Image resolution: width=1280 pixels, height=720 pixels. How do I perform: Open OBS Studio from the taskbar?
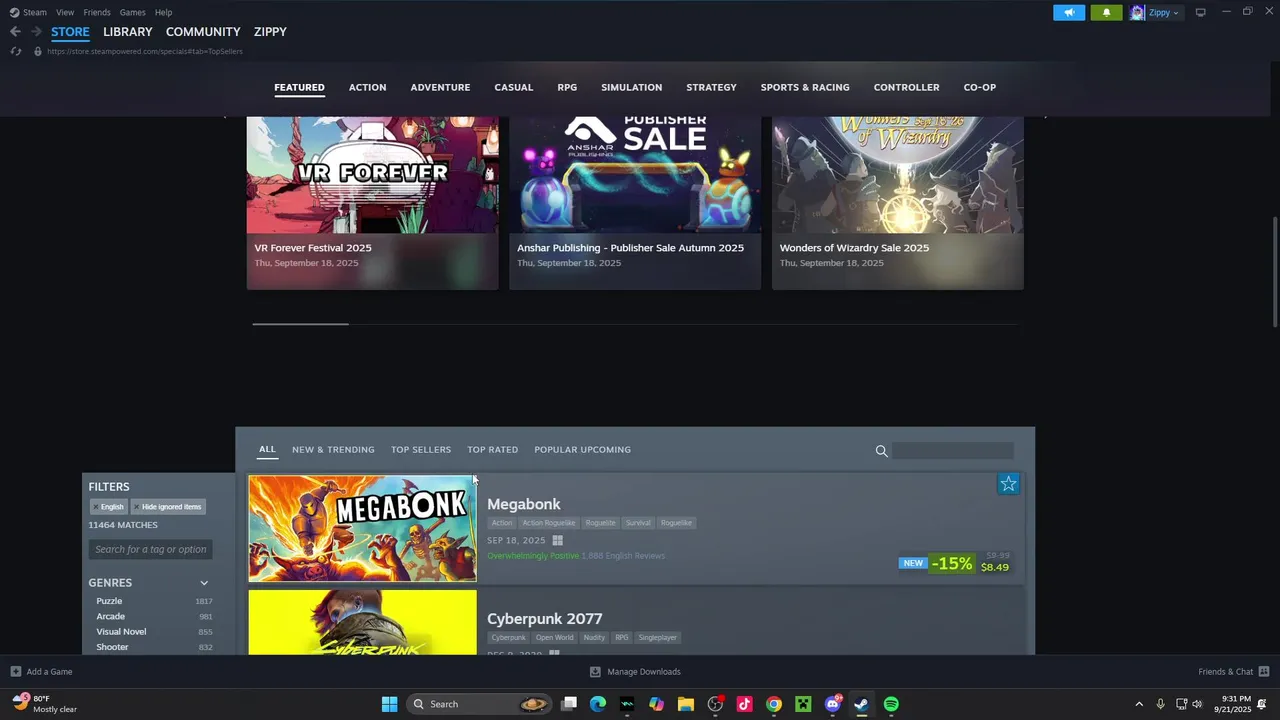click(x=715, y=704)
